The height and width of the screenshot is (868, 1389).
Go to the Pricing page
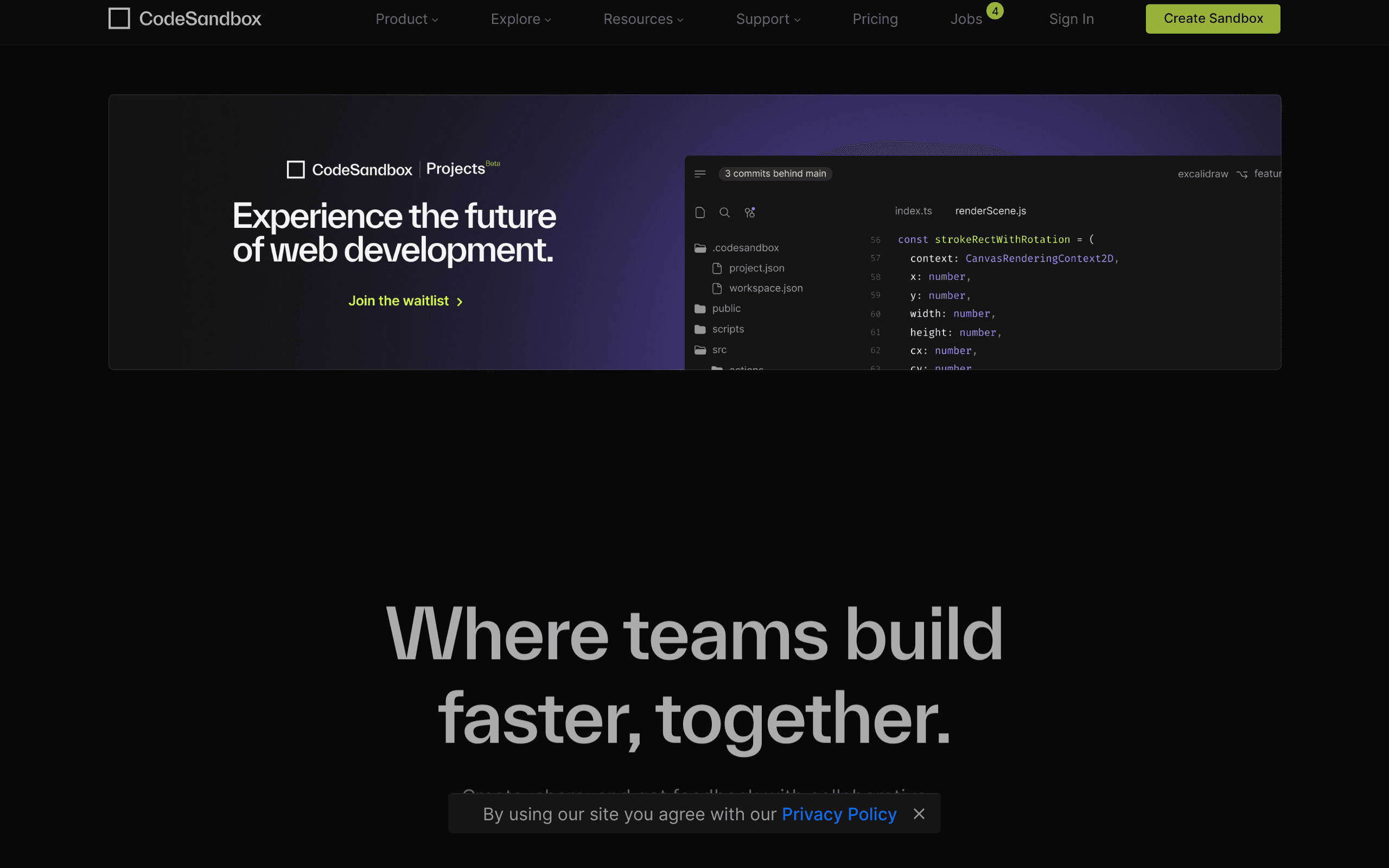pos(875,19)
